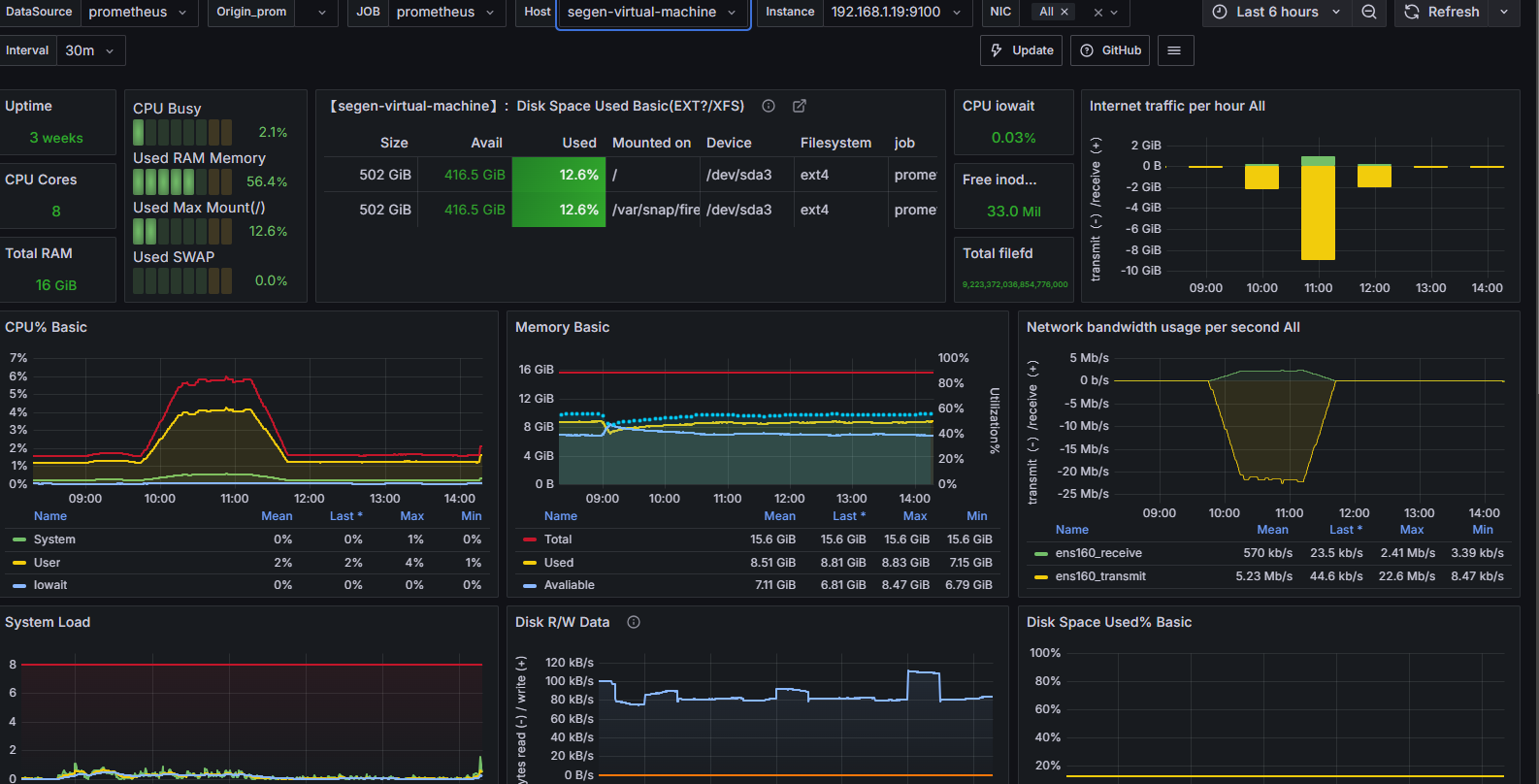
Task: Click the CPU Busy gauge bar
Action: point(182,132)
